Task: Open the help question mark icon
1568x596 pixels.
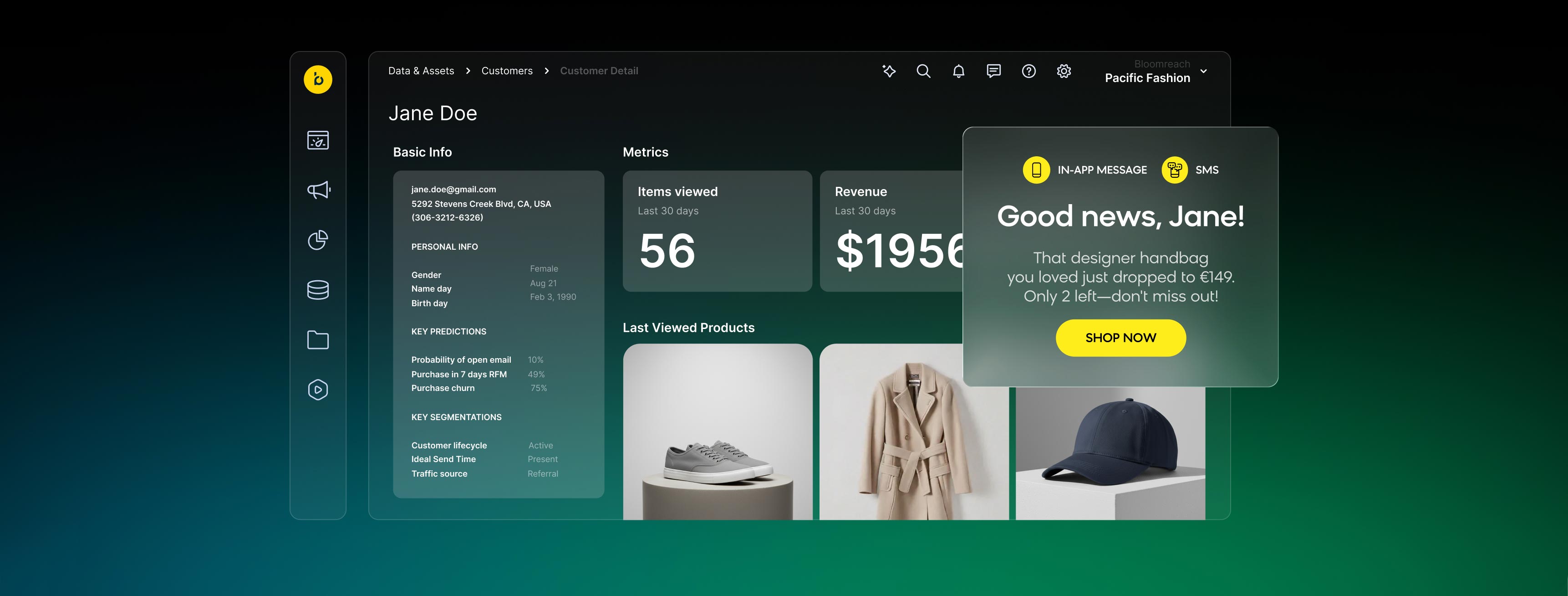Action: click(x=1028, y=71)
